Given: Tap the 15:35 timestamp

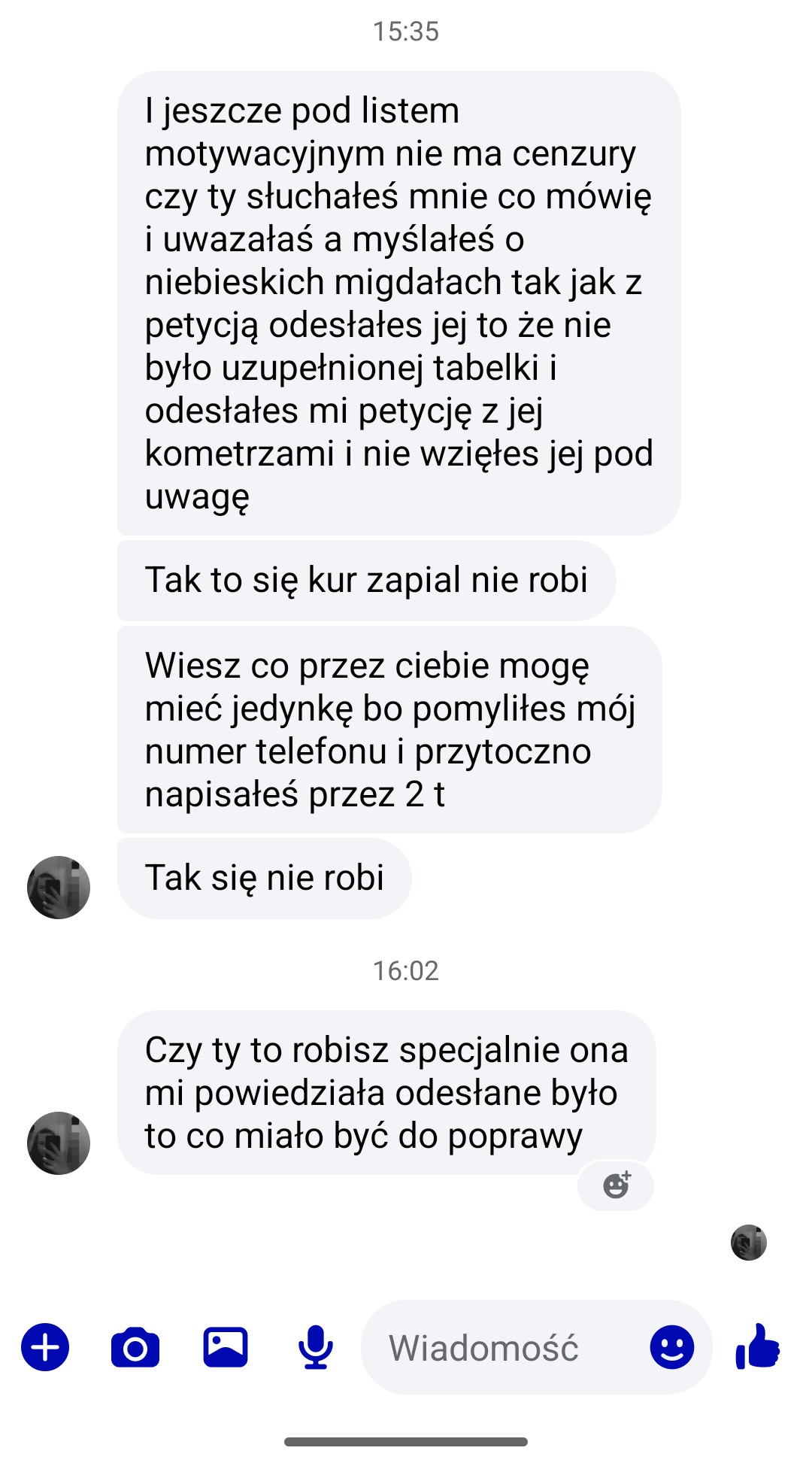Looking at the screenshot, I should (406, 32).
